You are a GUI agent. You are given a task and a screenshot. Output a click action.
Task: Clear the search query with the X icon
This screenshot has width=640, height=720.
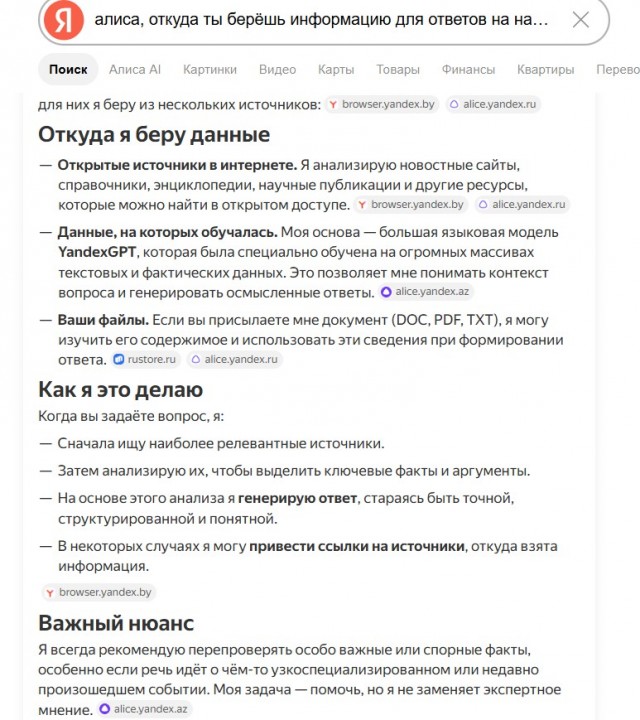point(581,20)
